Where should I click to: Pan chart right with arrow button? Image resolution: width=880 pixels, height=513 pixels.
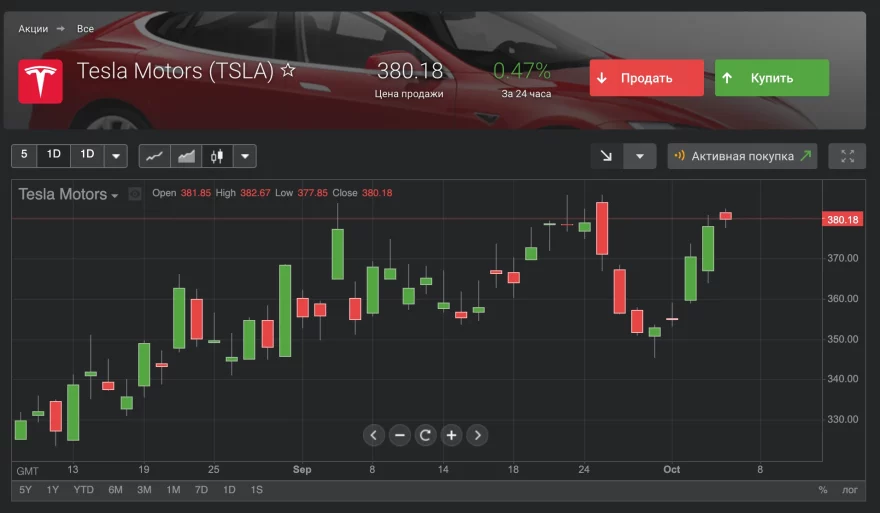pos(477,435)
